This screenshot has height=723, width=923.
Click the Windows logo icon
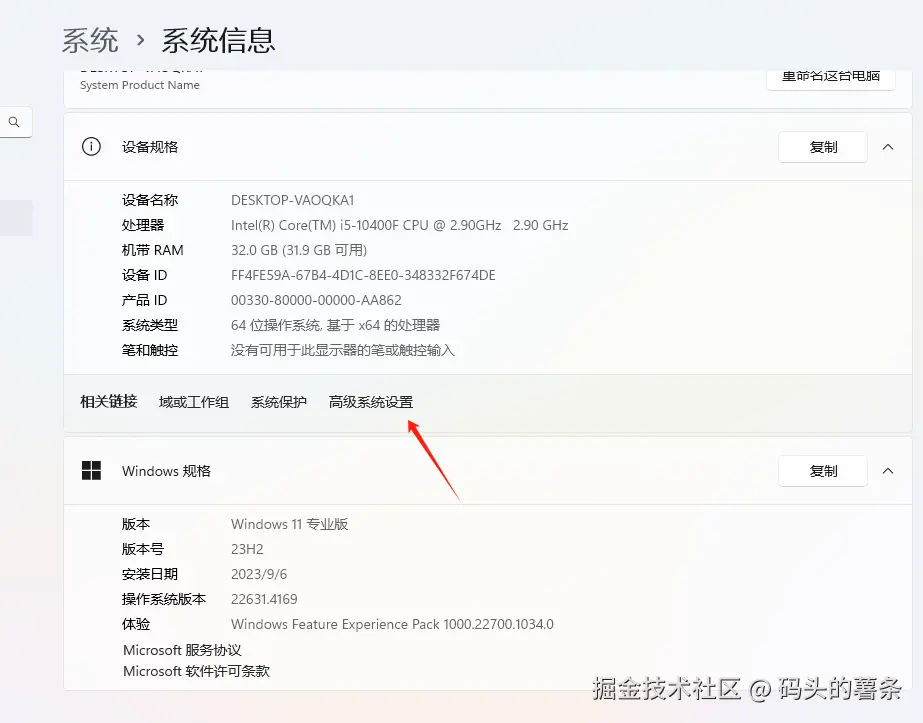[91, 470]
